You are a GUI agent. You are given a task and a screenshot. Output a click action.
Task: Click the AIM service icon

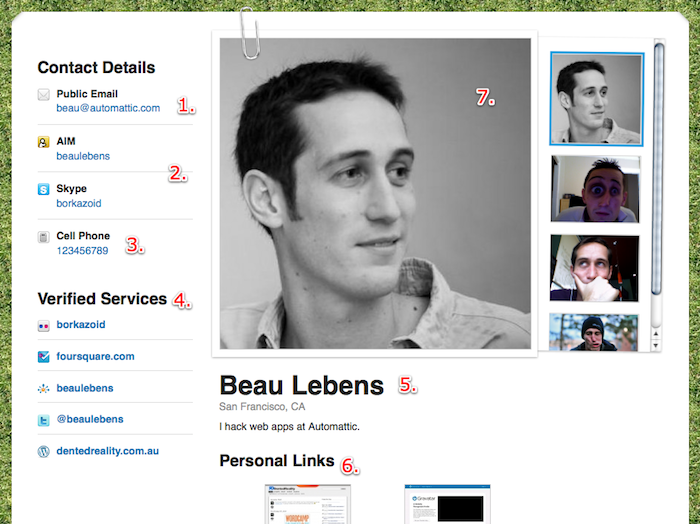pyautogui.click(x=43, y=142)
